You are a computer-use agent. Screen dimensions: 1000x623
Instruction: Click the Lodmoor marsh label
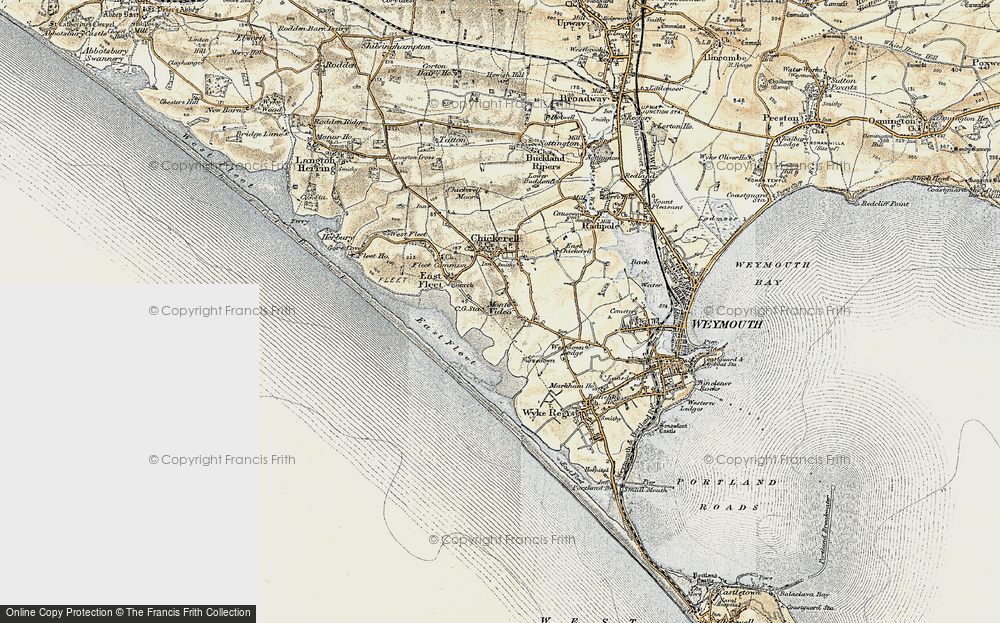pyautogui.click(x=717, y=219)
